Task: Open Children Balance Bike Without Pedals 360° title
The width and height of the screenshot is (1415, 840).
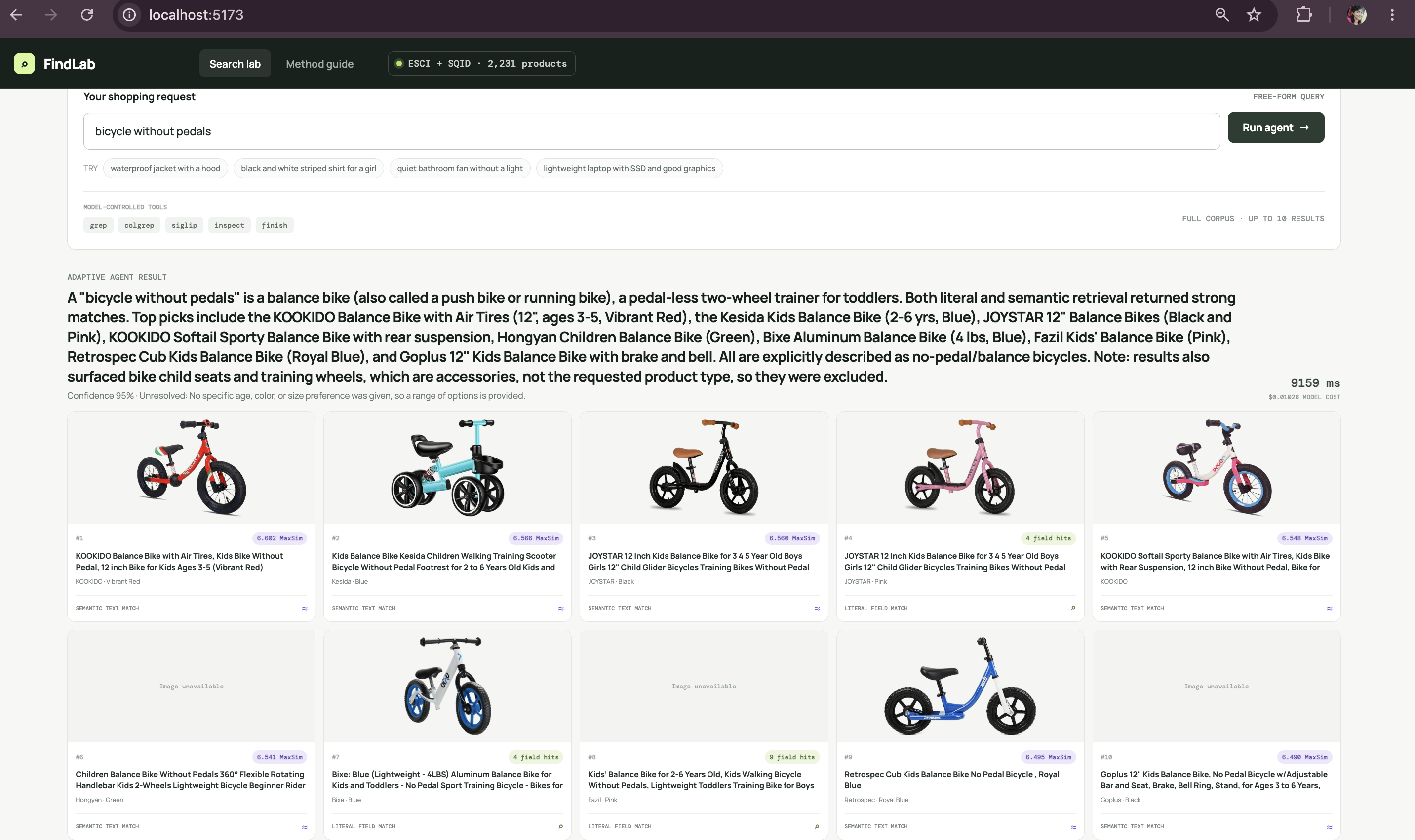Action: (x=190, y=780)
